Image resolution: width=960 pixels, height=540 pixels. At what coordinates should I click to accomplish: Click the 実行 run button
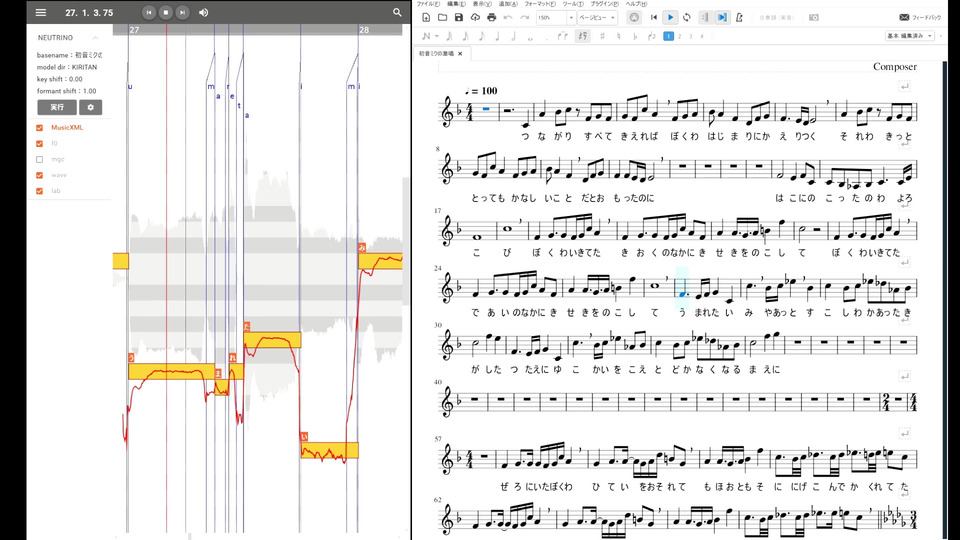tap(57, 107)
